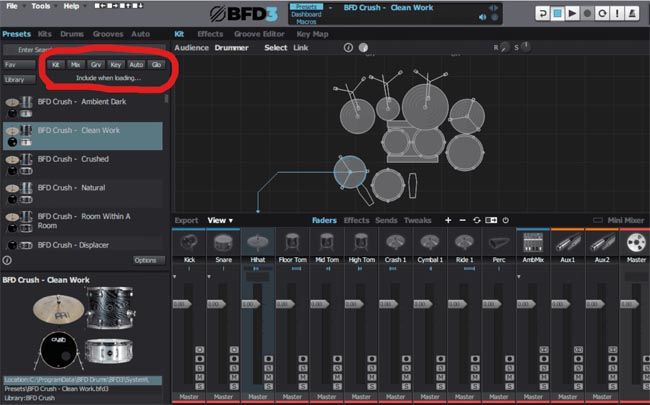Select the Cymbal 1 channel icon
The height and width of the screenshot is (405, 650).
(x=430, y=243)
